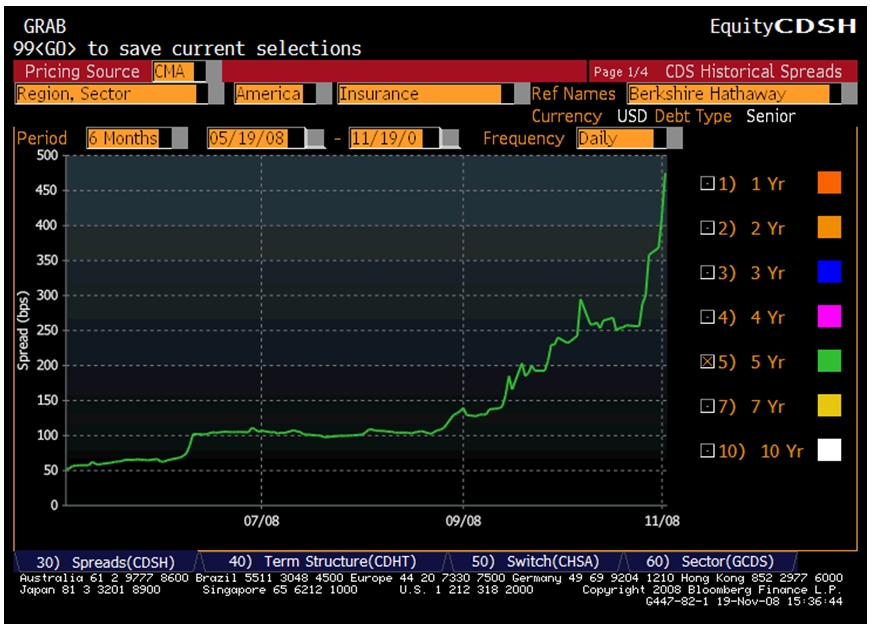Screen dimensions: 870x640
Task: Click the 09/08 x-axis date label
Action: point(463,521)
